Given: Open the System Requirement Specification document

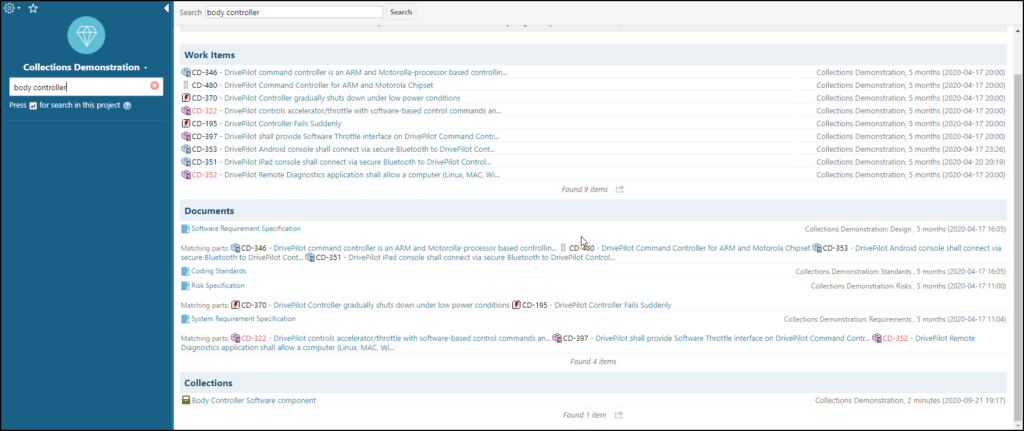Looking at the screenshot, I should pos(243,319).
